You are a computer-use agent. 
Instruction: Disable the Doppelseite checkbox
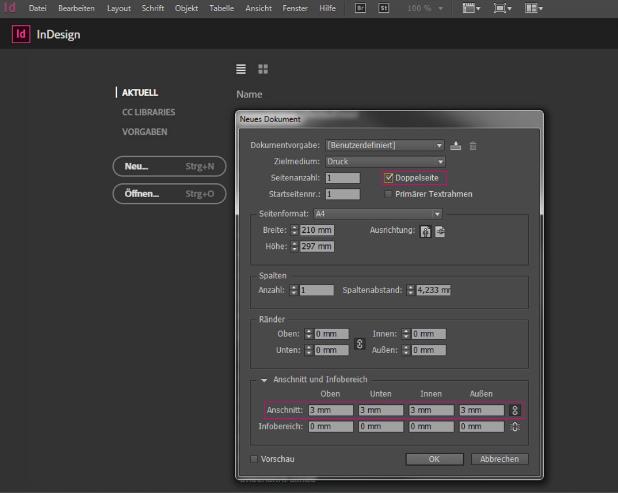pos(389,178)
